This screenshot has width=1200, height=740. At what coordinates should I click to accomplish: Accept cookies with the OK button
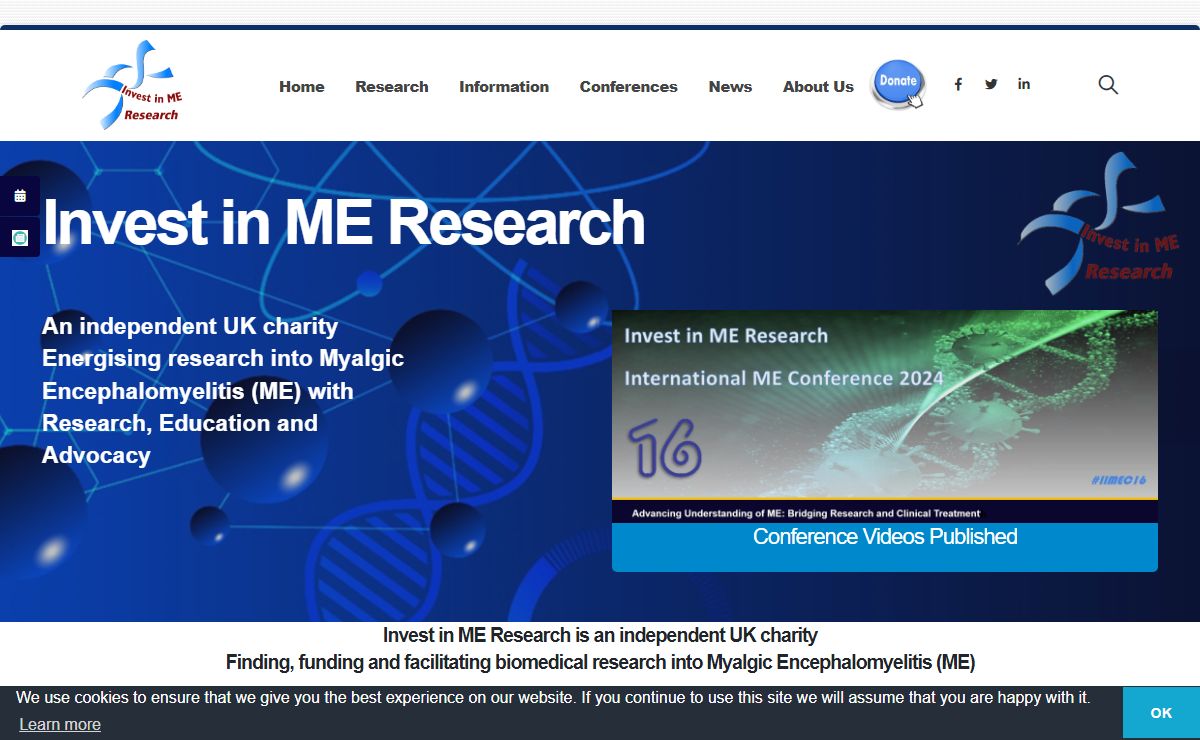click(1161, 713)
